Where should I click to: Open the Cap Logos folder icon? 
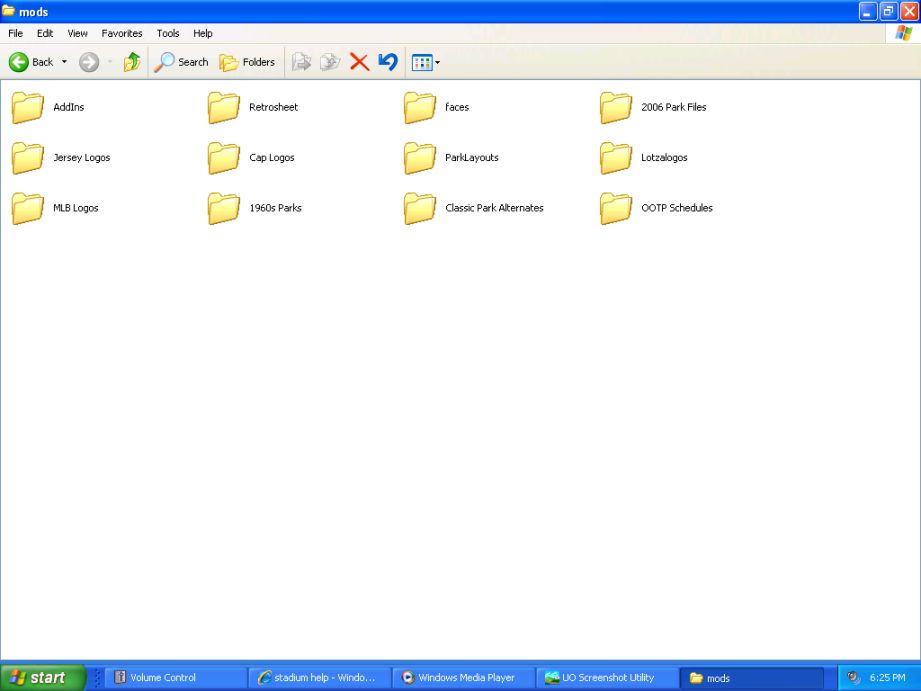[x=224, y=158]
